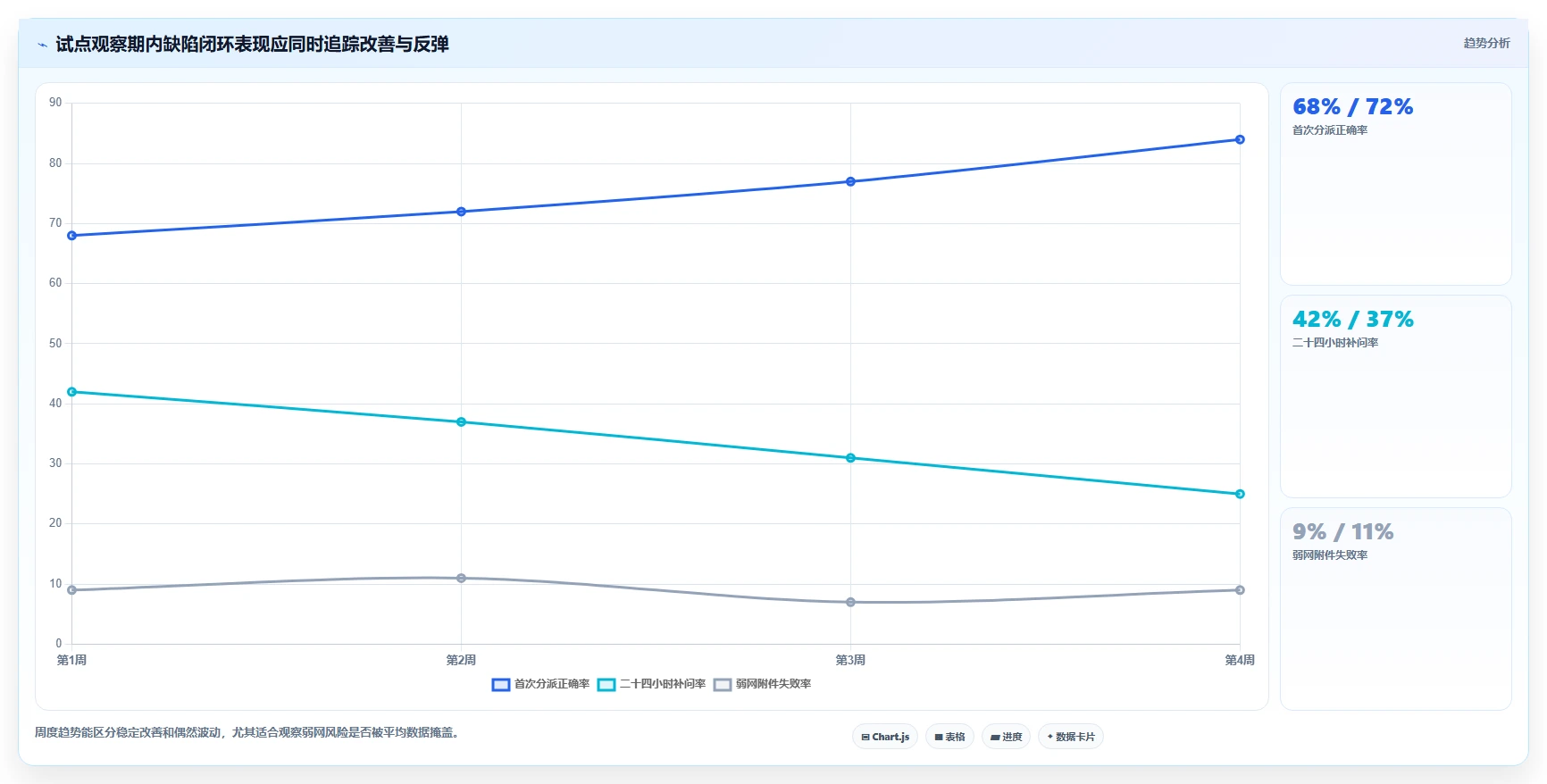
Task: Open the Chart.js chip
Action: click(885, 737)
